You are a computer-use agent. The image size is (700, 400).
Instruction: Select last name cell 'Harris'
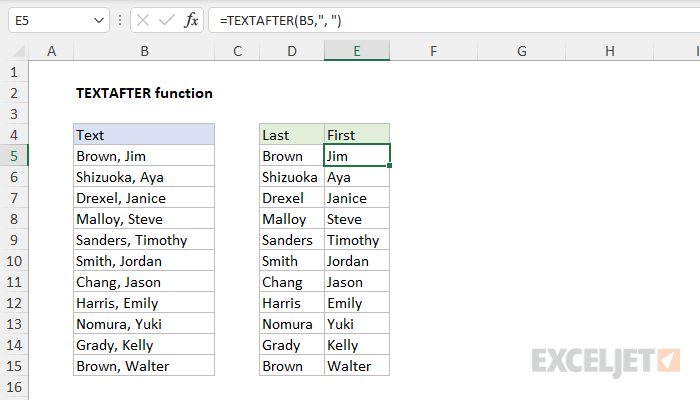click(x=292, y=303)
